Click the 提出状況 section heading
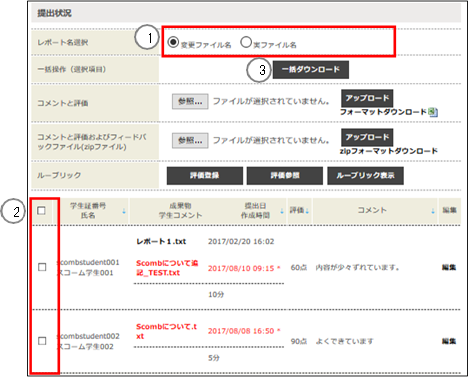This screenshot has width=469, height=378. (54, 13)
